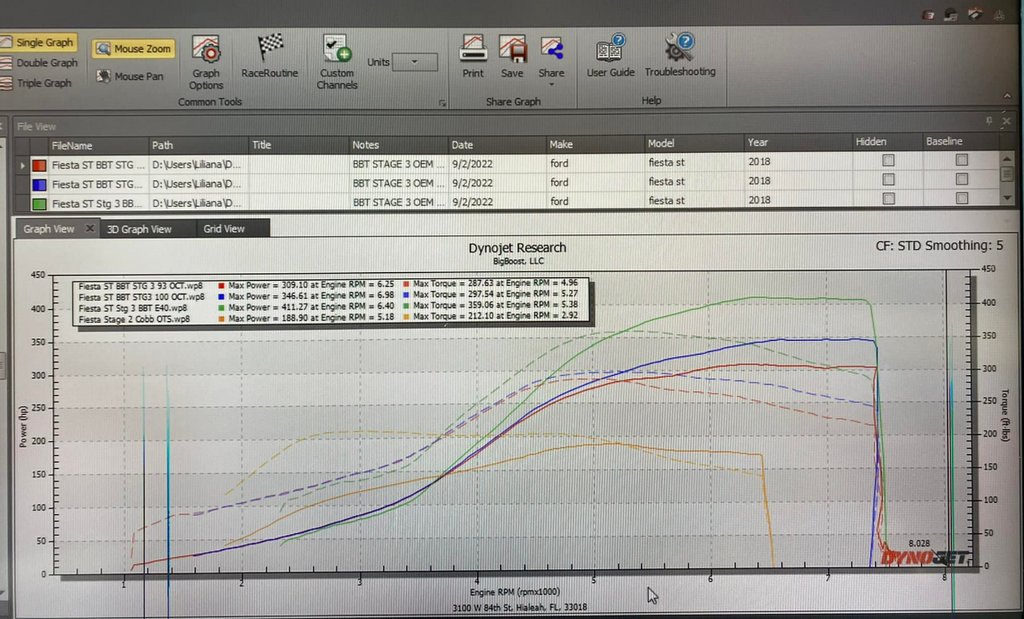This screenshot has width=1024, height=619.
Task: Open the Common Tools group launcher
Action: click(x=442, y=103)
